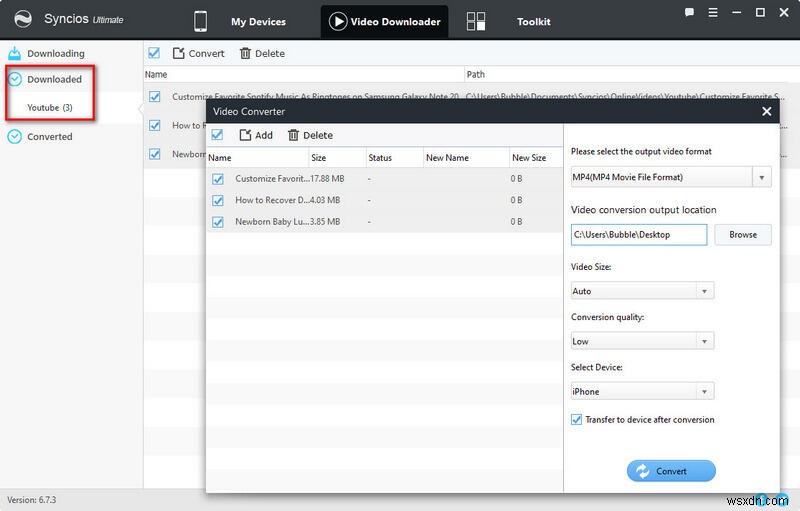This screenshot has height=511, width=800.
Task: Click the Toolkit grid icon
Action: click(x=476, y=21)
